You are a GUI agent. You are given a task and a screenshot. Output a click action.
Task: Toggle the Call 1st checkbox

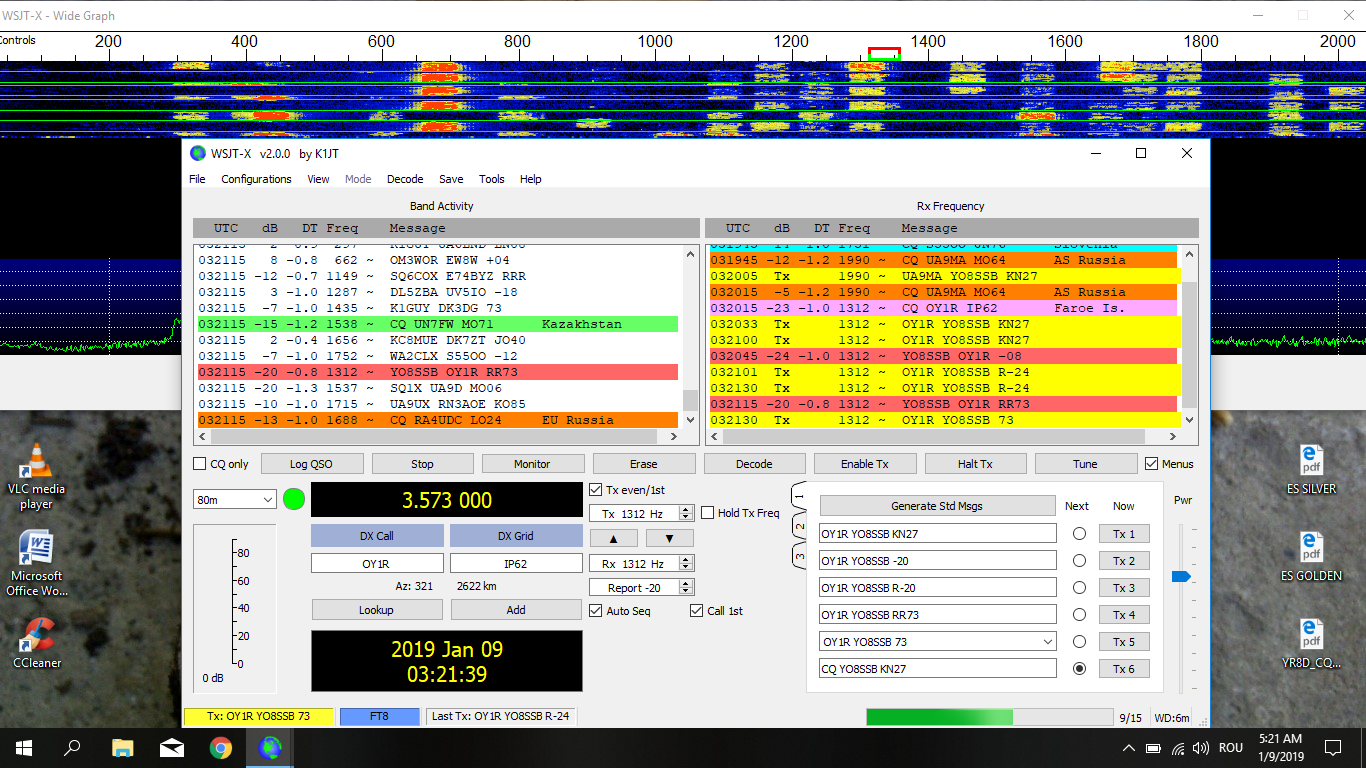coord(697,611)
